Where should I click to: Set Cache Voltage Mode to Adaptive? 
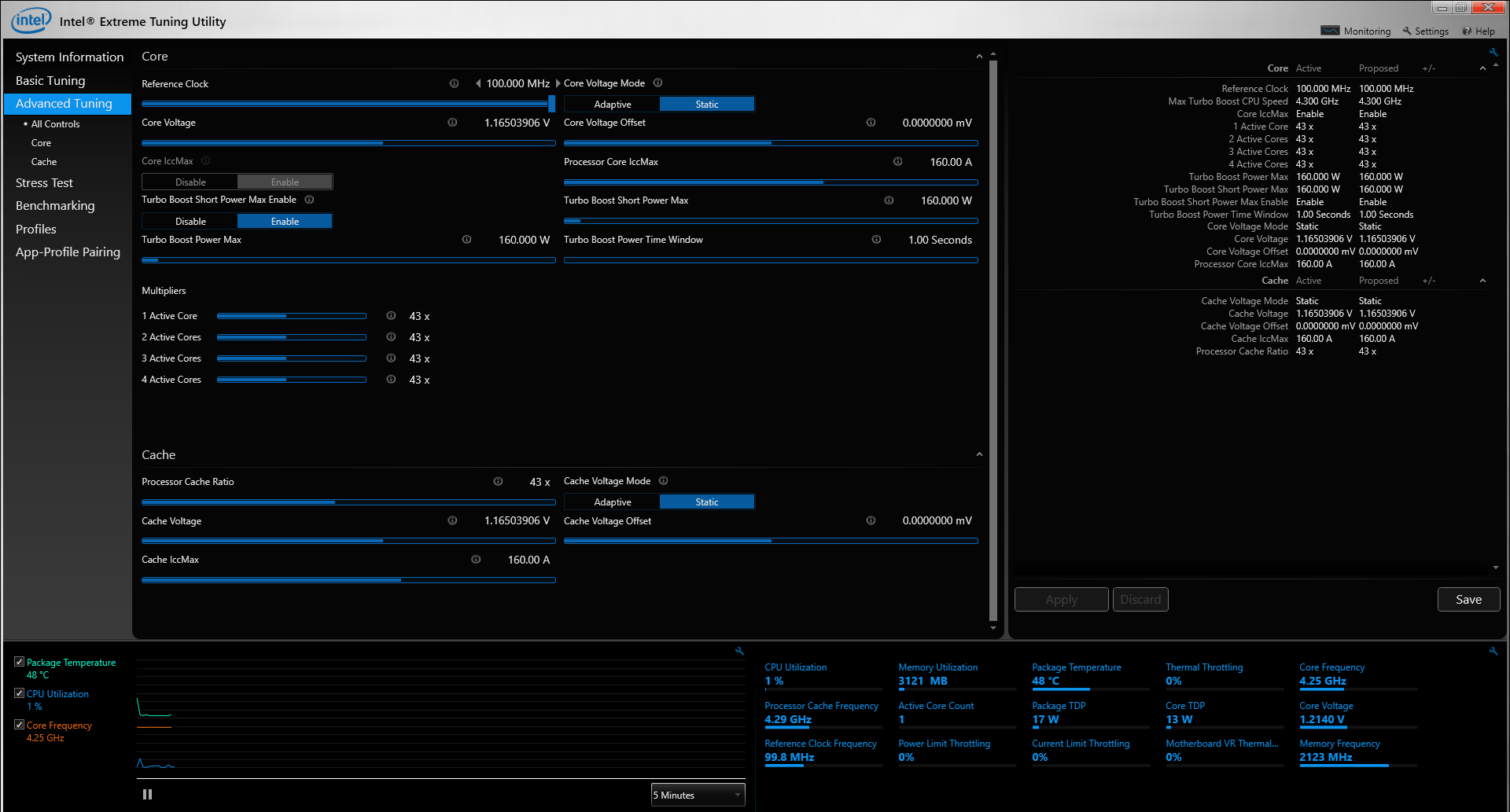(x=612, y=502)
